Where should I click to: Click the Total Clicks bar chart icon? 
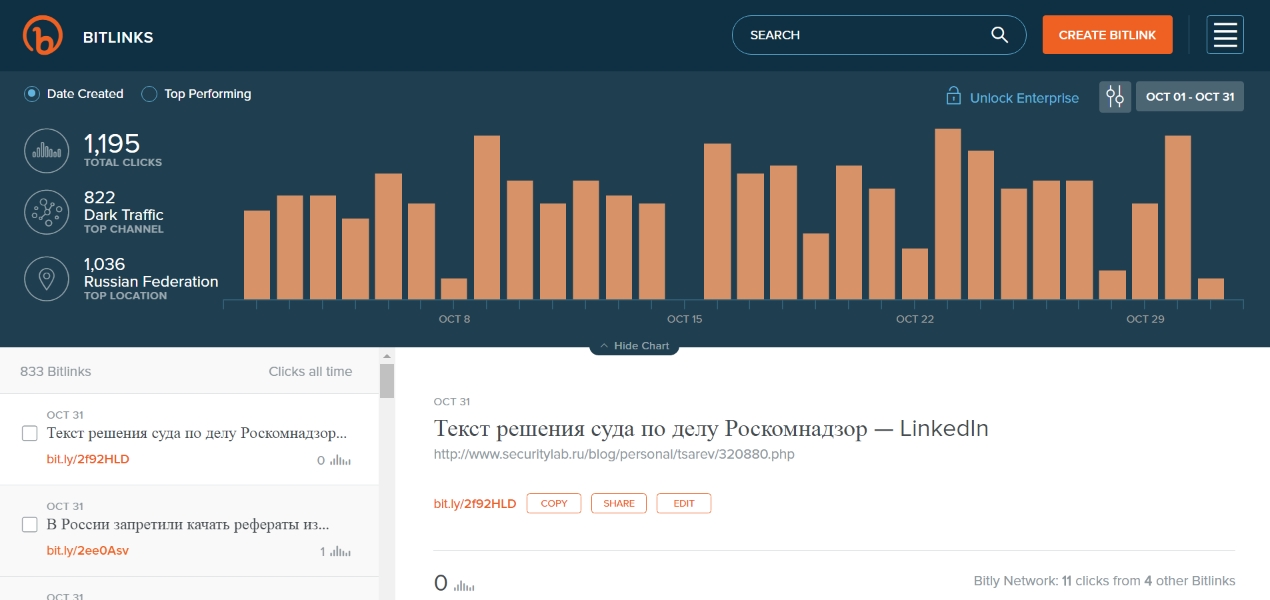(46, 150)
